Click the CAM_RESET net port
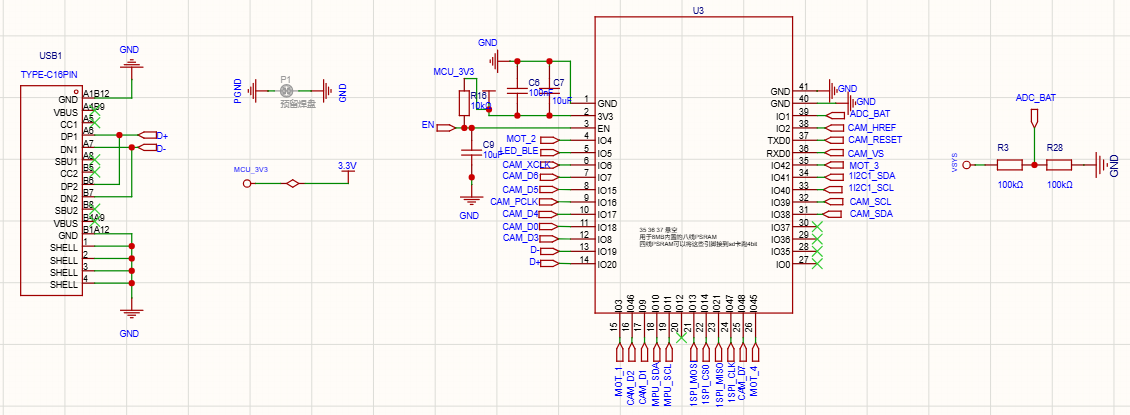 pyautogui.click(x=834, y=140)
